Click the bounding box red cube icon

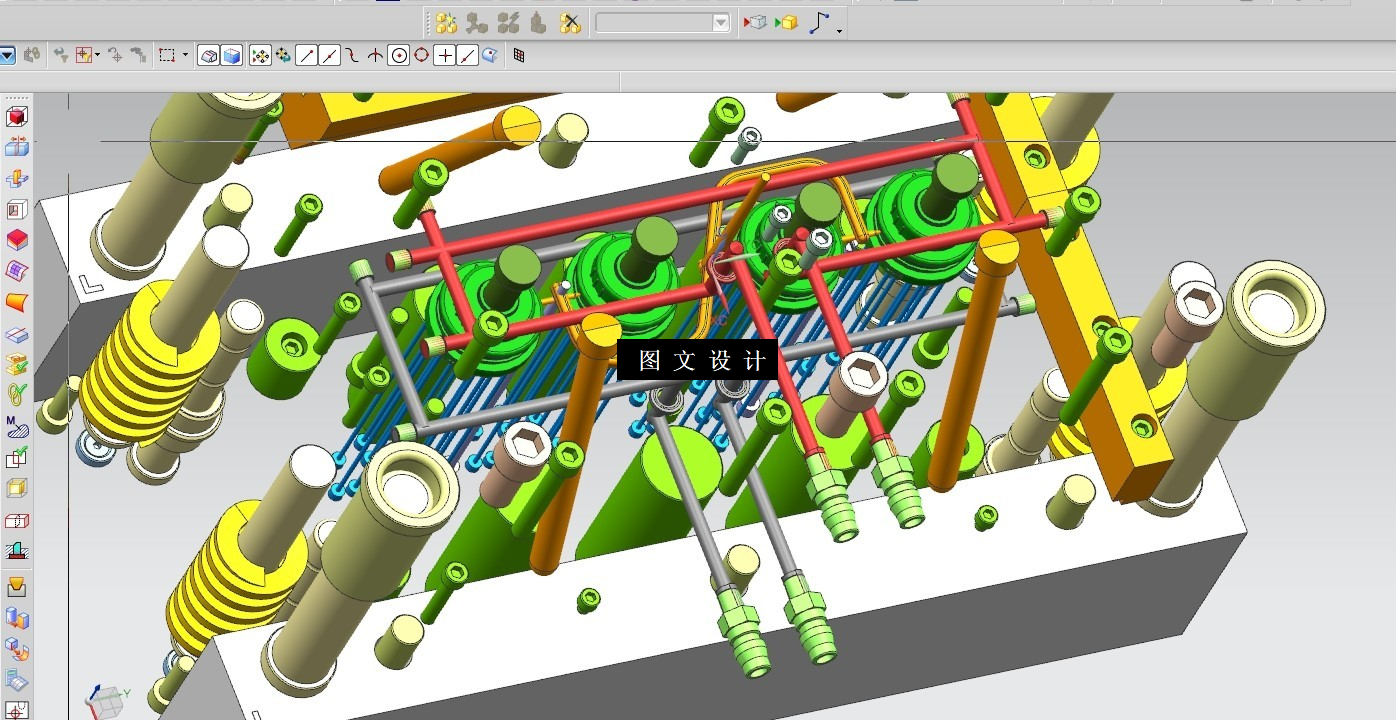pyautogui.click(x=17, y=117)
